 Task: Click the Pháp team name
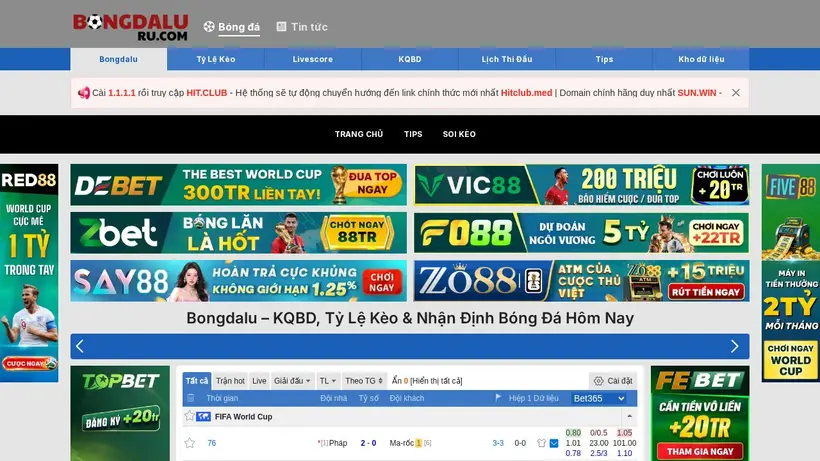pyautogui.click(x=338, y=443)
